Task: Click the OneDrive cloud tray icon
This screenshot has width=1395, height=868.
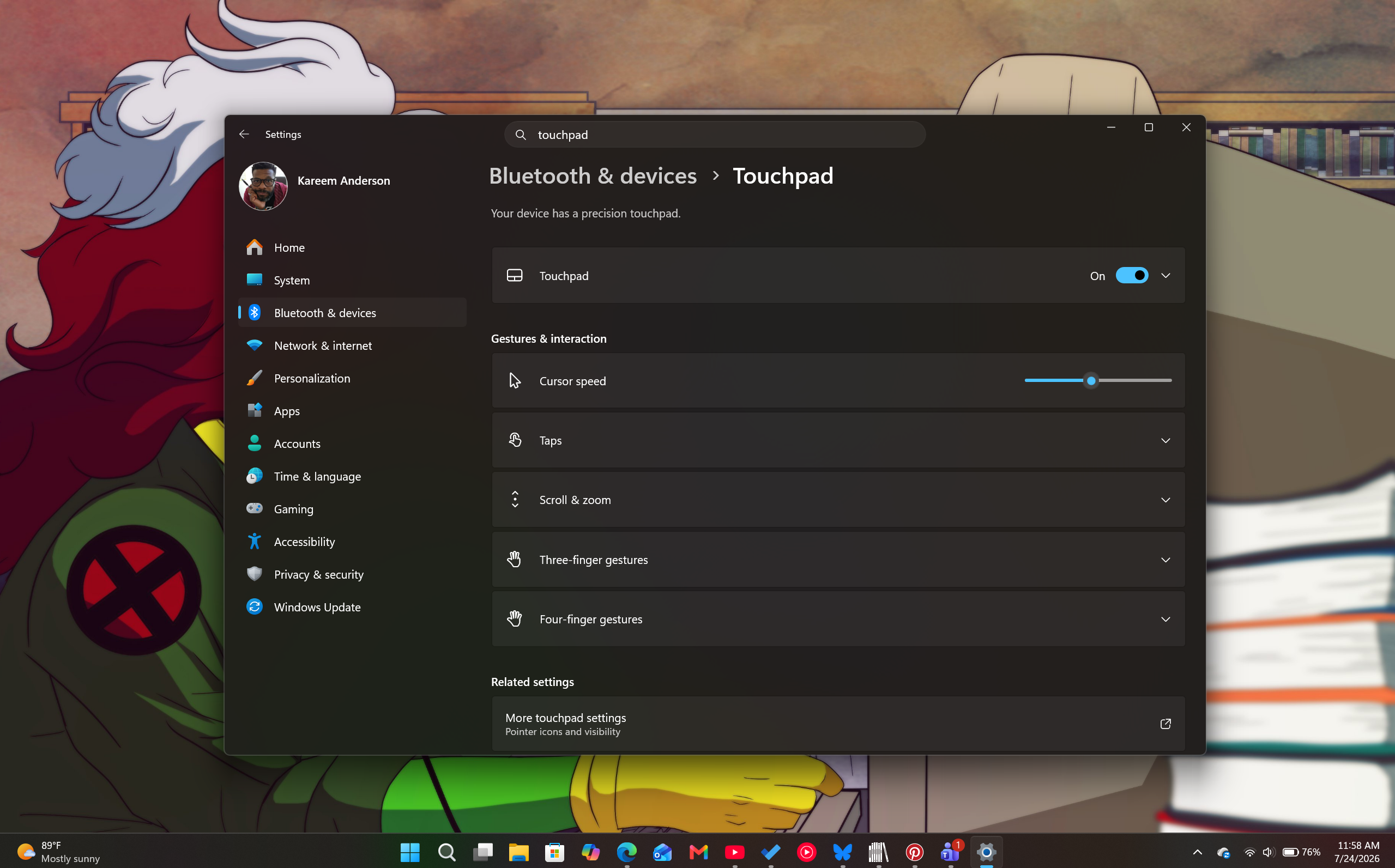Action: (x=1223, y=853)
